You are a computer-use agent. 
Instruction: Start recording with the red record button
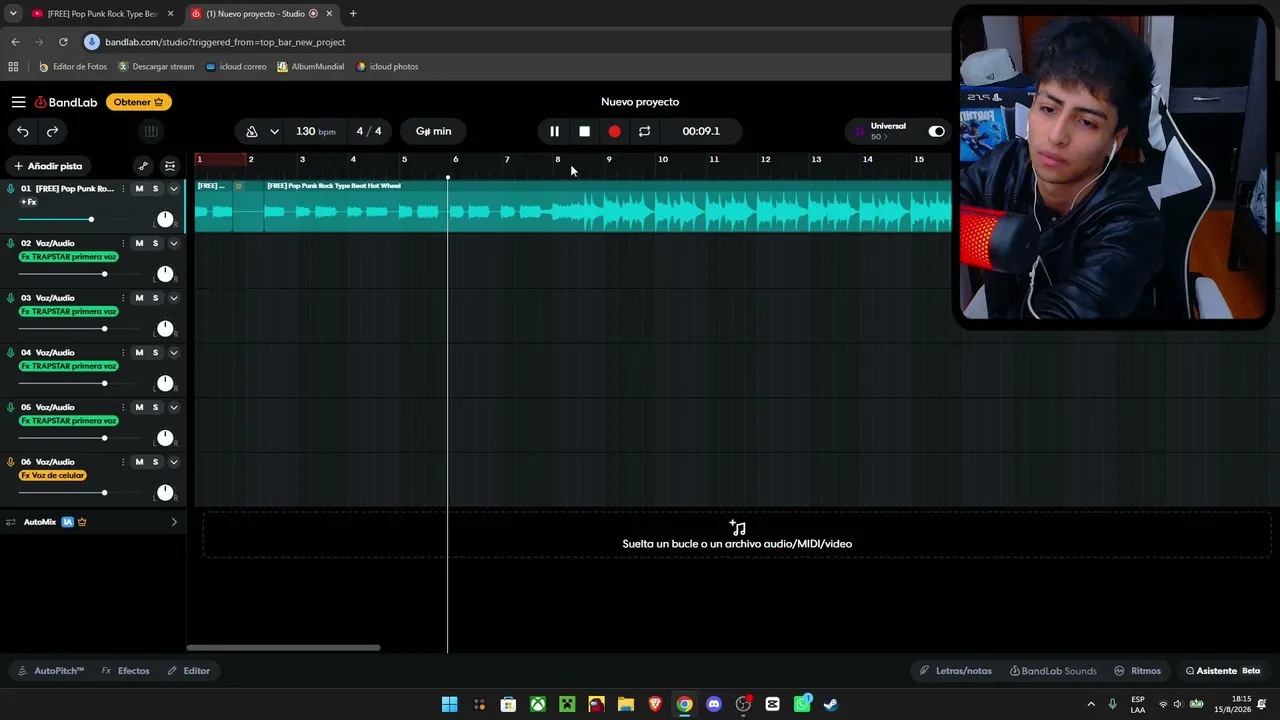tap(614, 131)
